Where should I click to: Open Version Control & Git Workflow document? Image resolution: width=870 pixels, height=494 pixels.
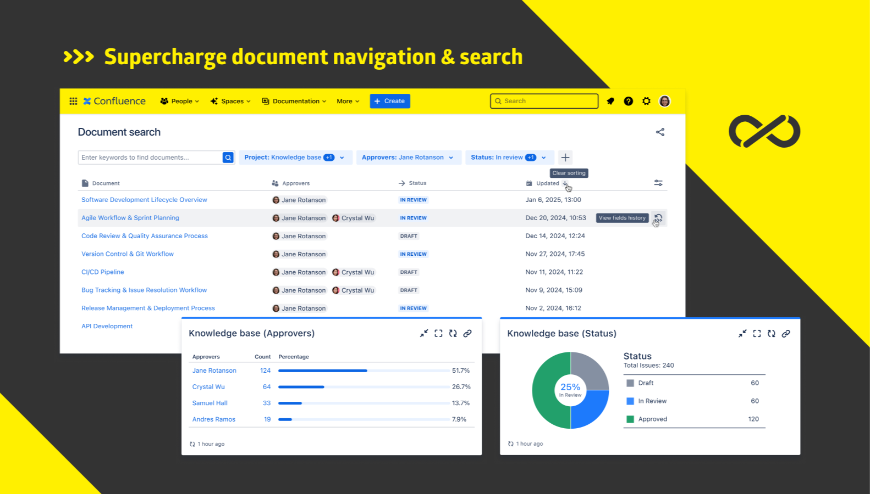tap(128, 254)
